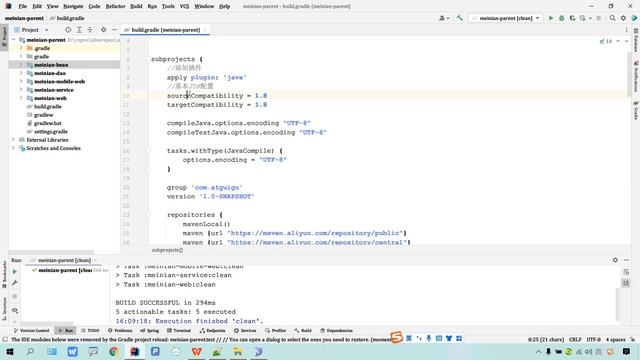
Task: Click CRLF line separator in status bar
Action: pyautogui.click(x=575, y=340)
